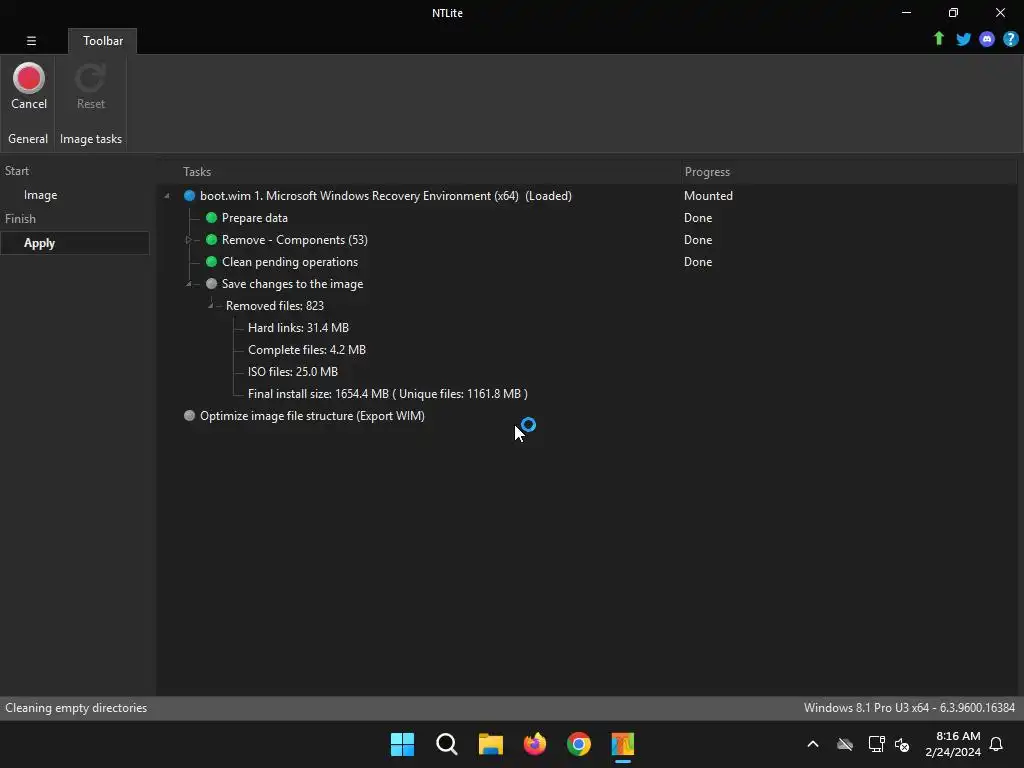Click the red Cancel button icon
The width and height of the screenshot is (1024, 768).
[x=29, y=78]
